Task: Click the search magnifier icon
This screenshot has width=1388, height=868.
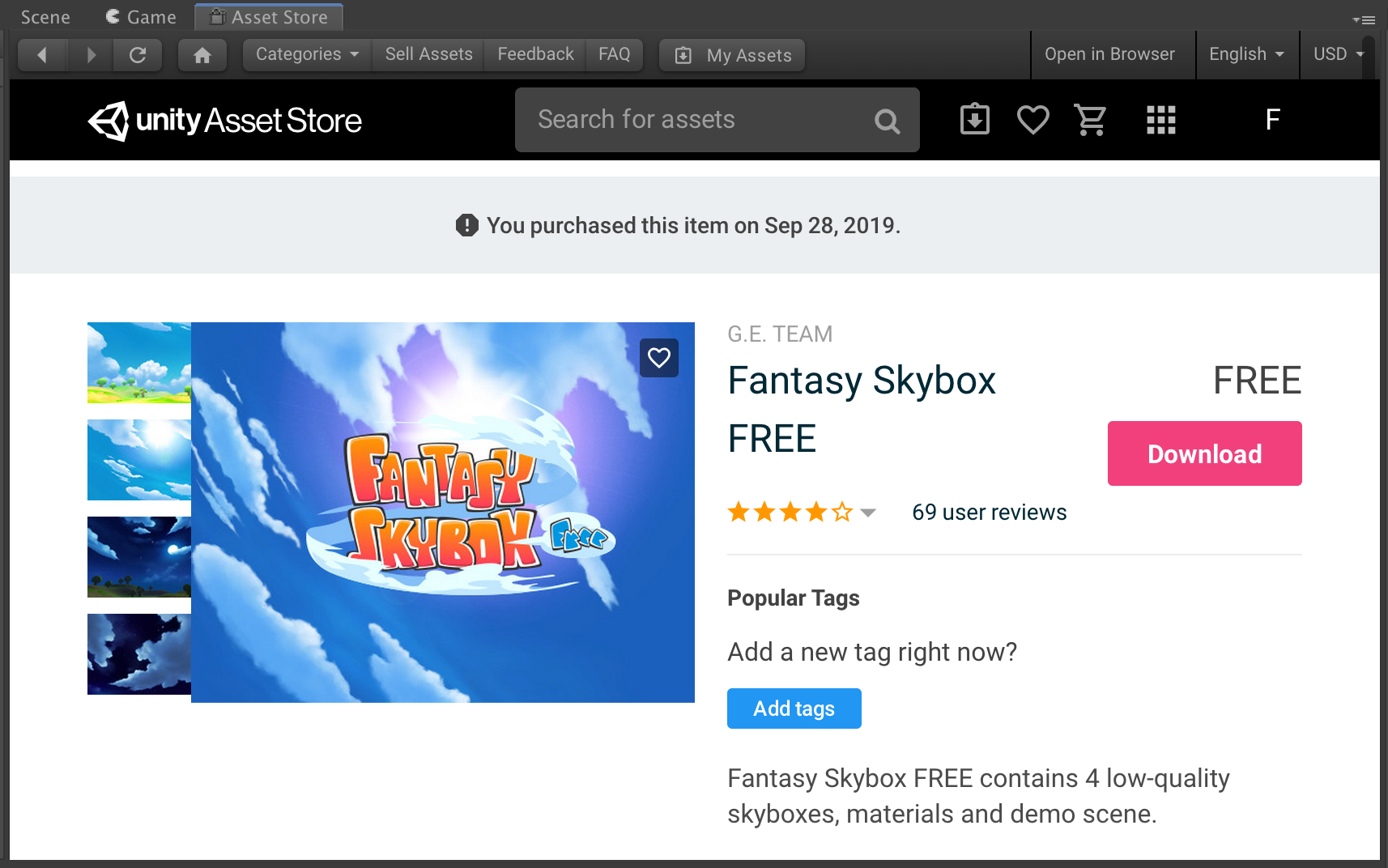Action: [x=887, y=121]
